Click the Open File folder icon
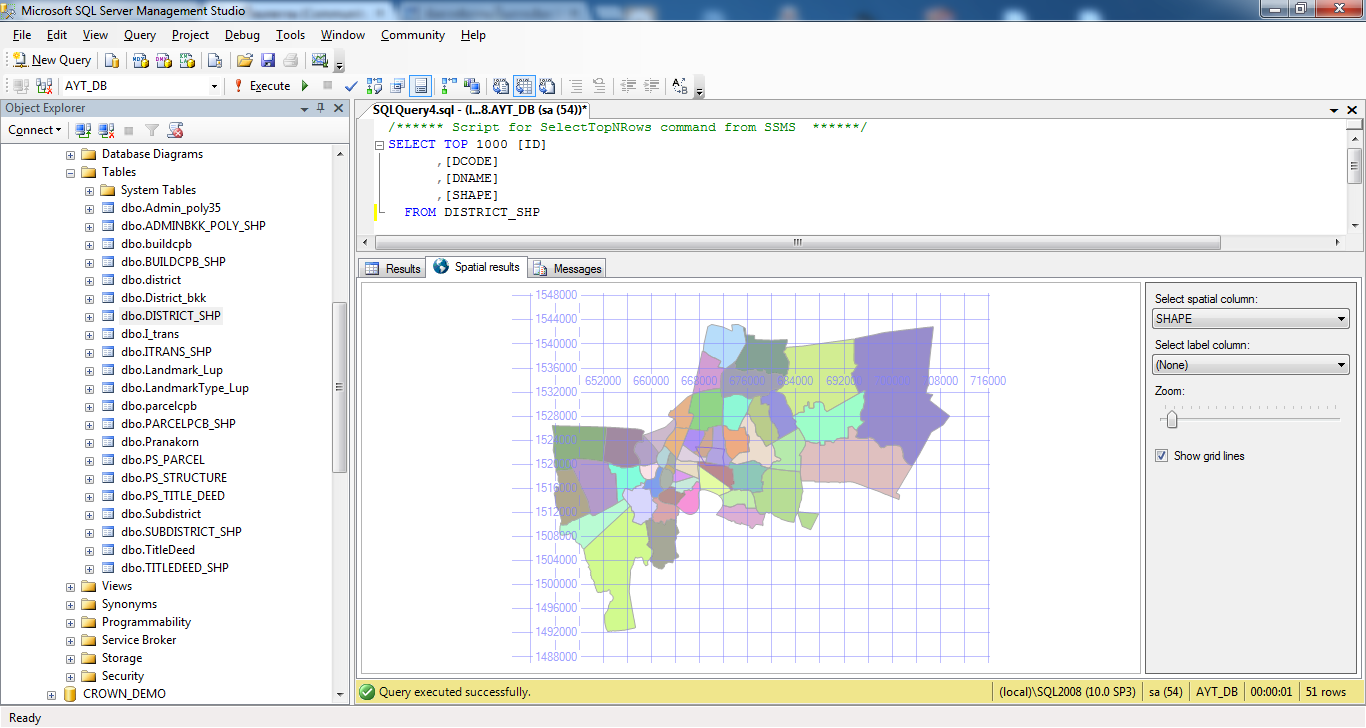The width and height of the screenshot is (1366, 728). (244, 60)
